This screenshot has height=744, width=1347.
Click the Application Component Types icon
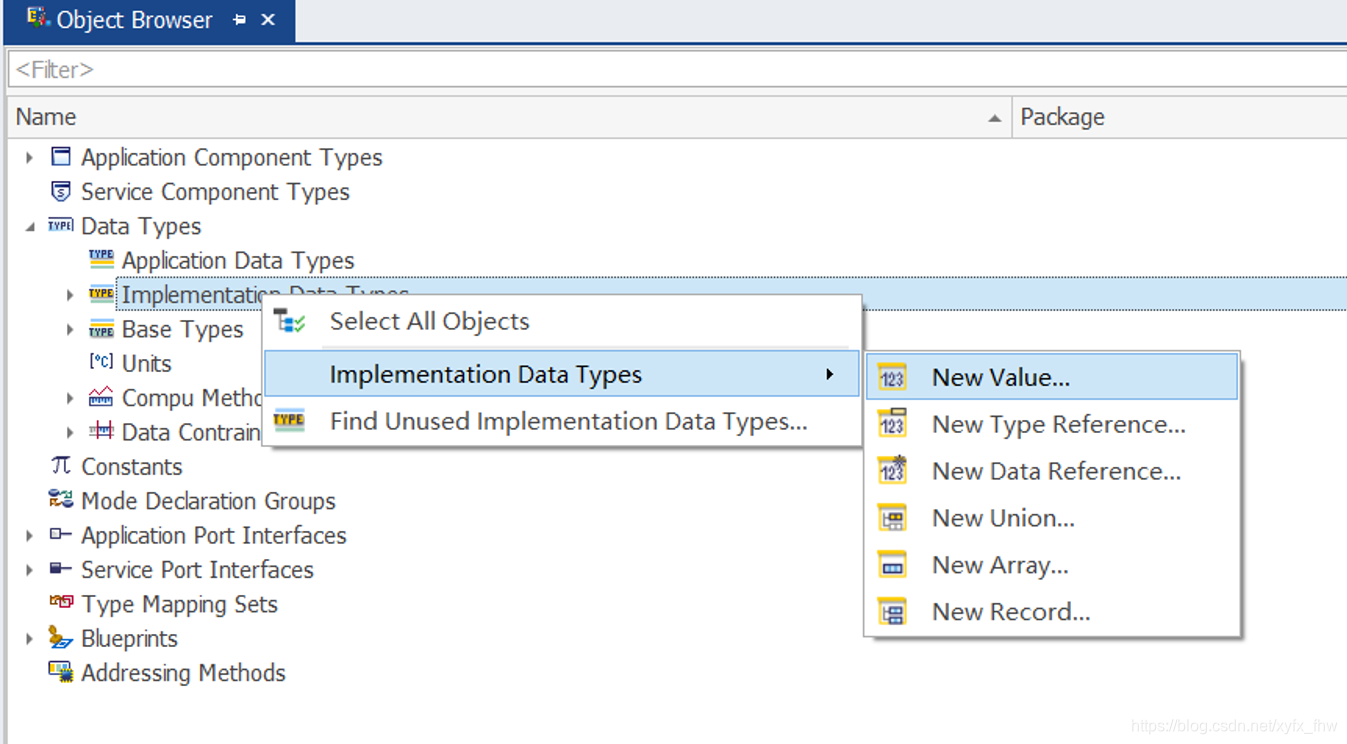(61, 157)
